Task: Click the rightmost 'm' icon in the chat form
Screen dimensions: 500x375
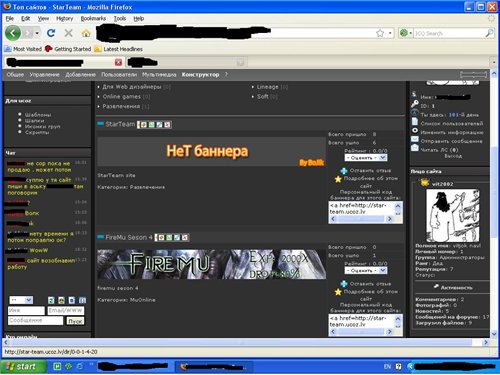Action: point(82,300)
